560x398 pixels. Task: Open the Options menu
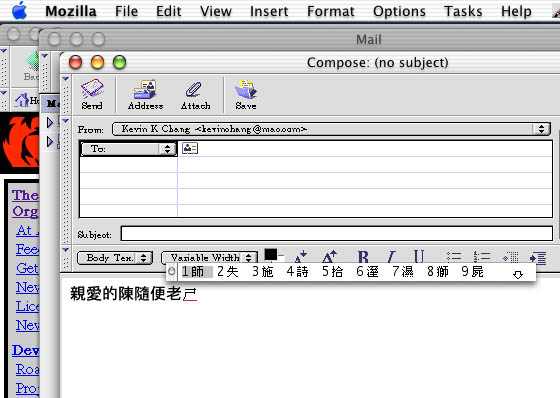click(x=399, y=11)
